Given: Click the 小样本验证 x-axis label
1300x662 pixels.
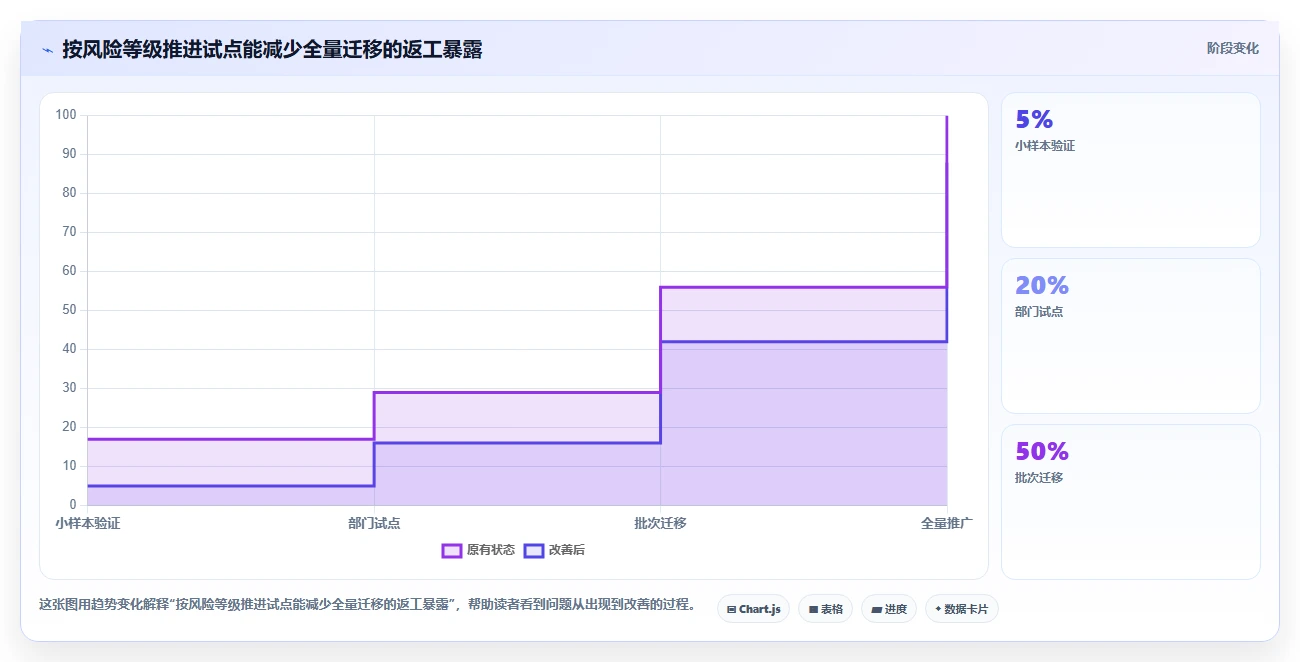Looking at the screenshot, I should point(88,523).
